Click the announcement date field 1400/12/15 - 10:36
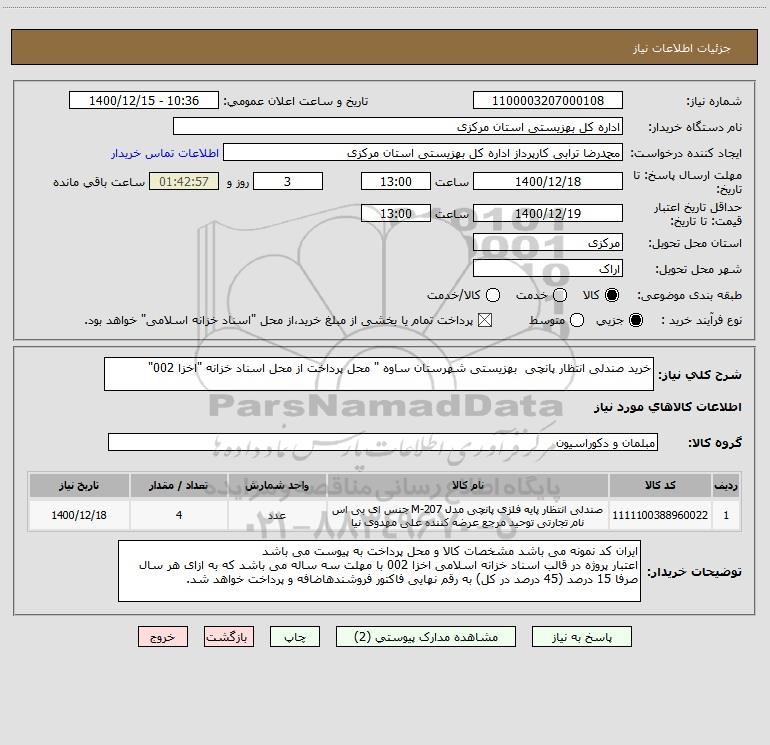This screenshot has height=745, width=770. 144,100
